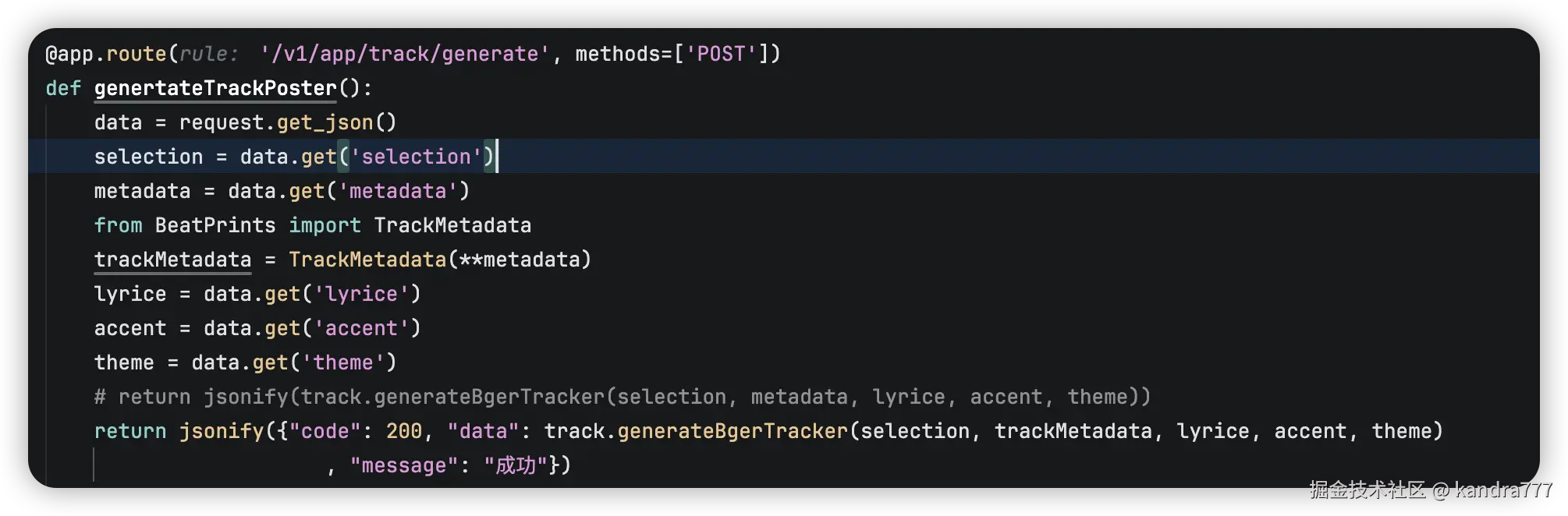
Task: Click the genertateTrackPoster function name
Action: [x=215, y=88]
